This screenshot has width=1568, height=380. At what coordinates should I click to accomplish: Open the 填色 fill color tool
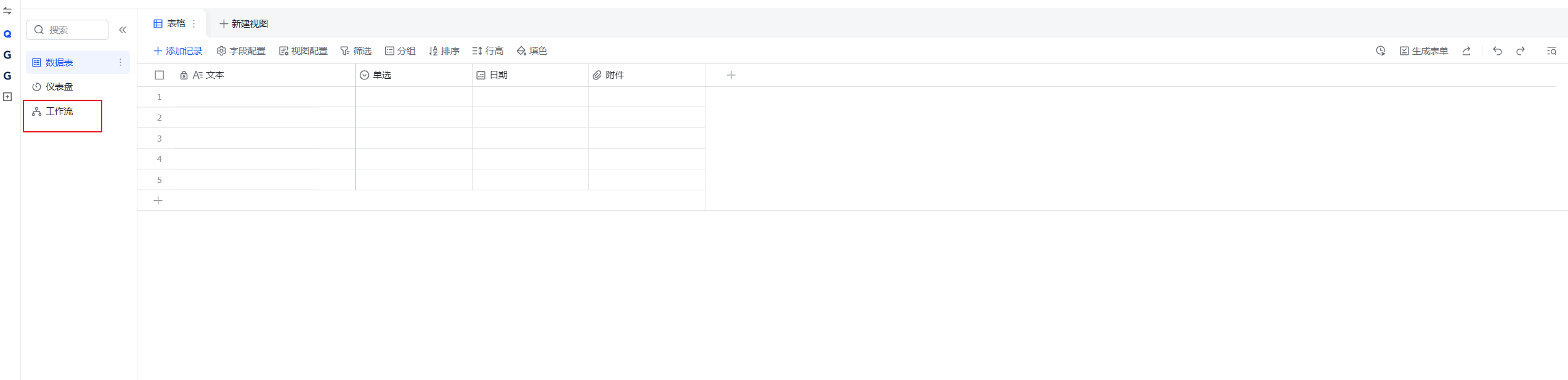[x=532, y=51]
